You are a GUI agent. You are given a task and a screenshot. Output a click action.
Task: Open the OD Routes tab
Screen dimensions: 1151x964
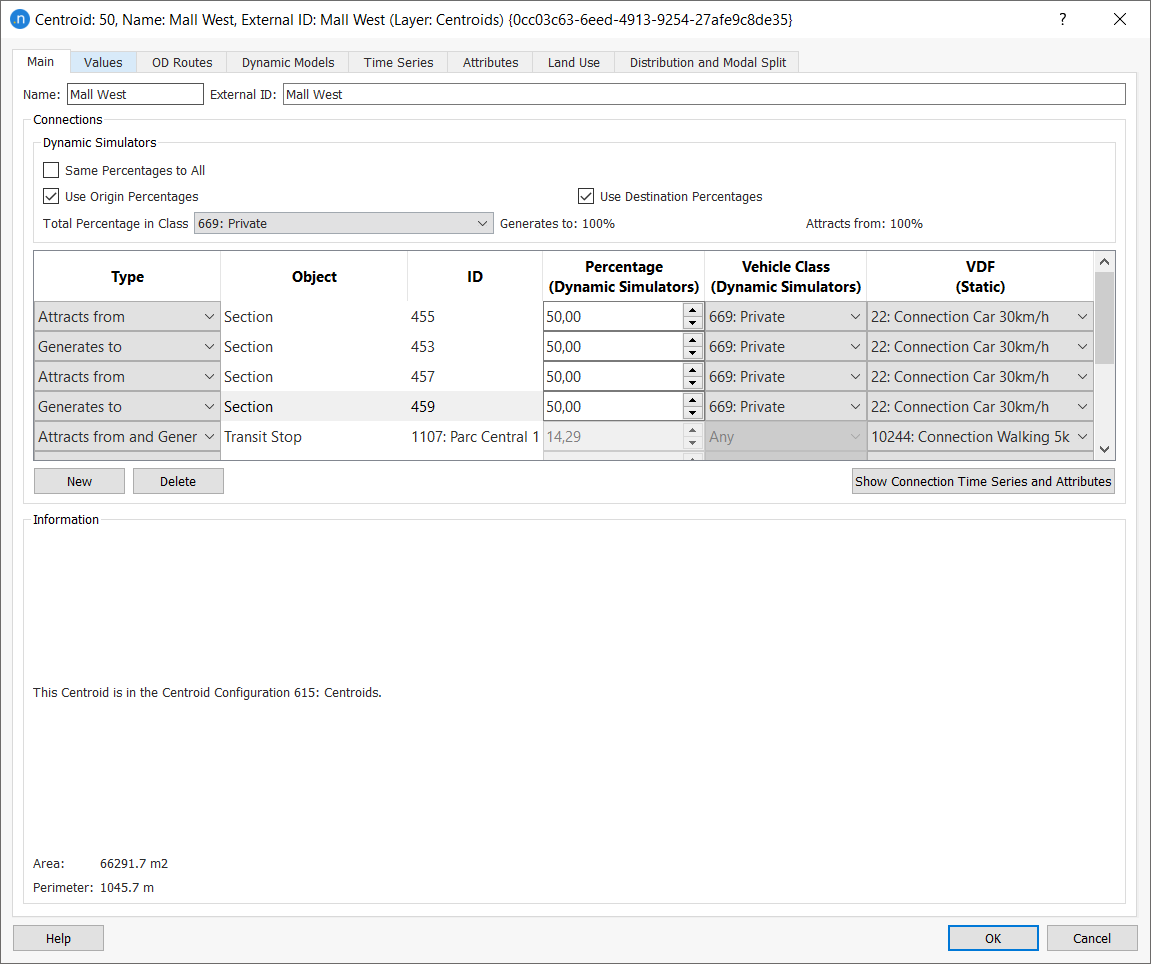181,62
